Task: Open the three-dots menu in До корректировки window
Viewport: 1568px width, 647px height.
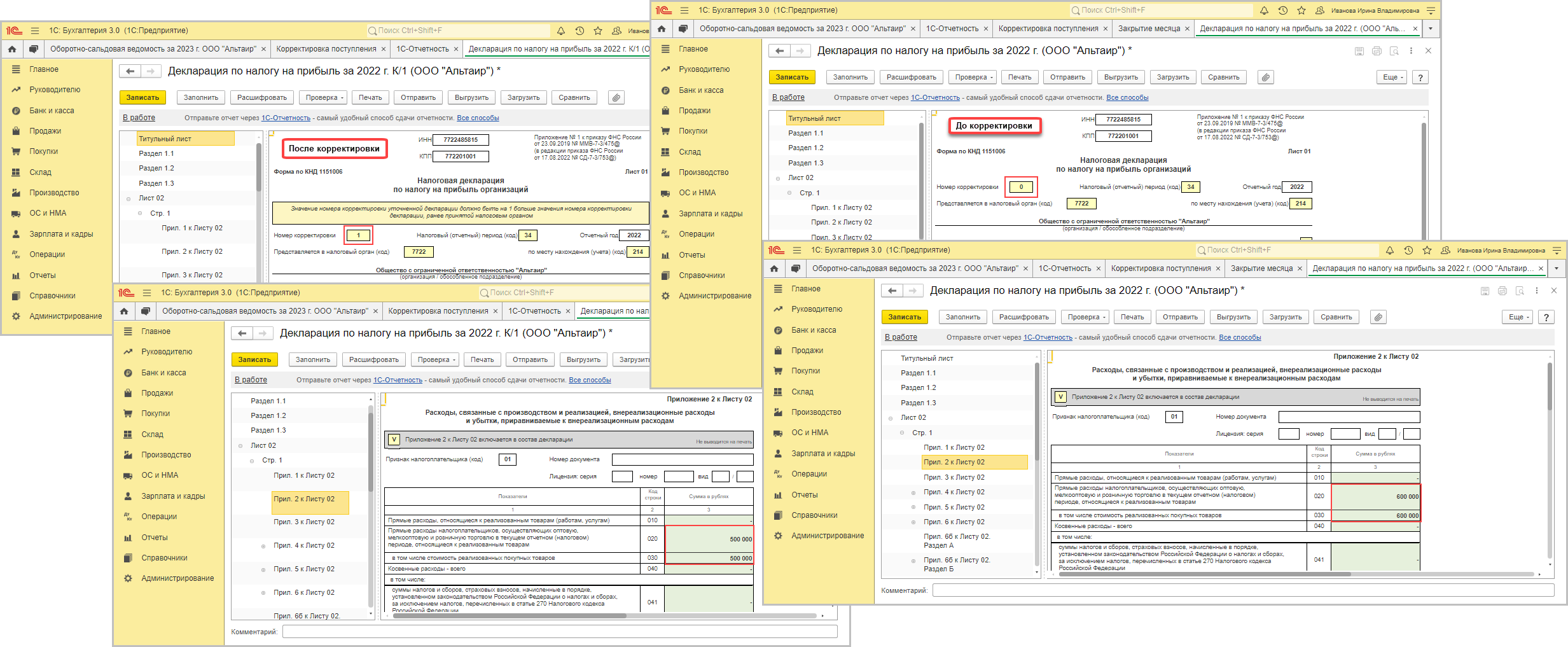Action: (x=1411, y=51)
